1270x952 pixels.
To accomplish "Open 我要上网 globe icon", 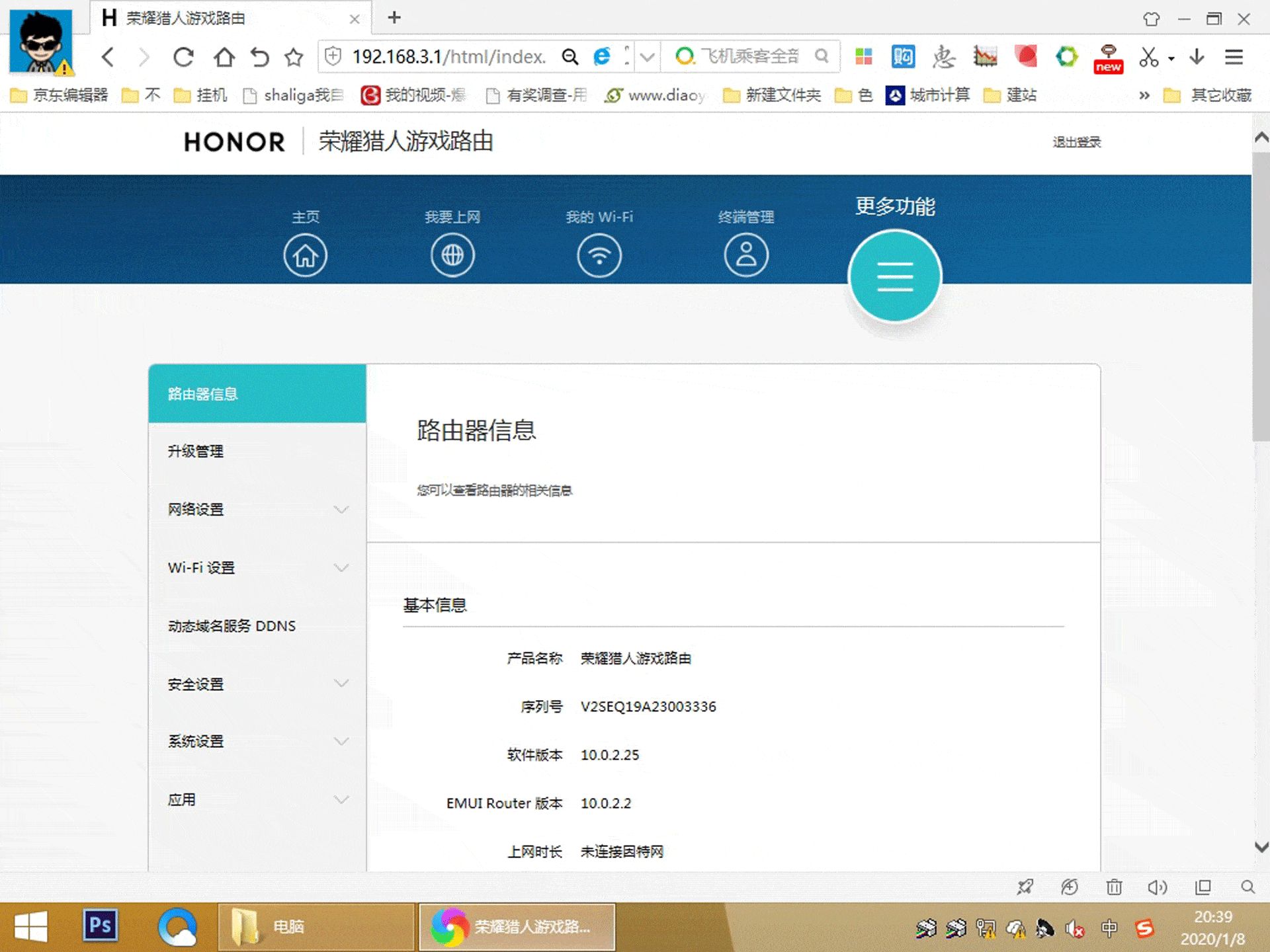I will 452,255.
